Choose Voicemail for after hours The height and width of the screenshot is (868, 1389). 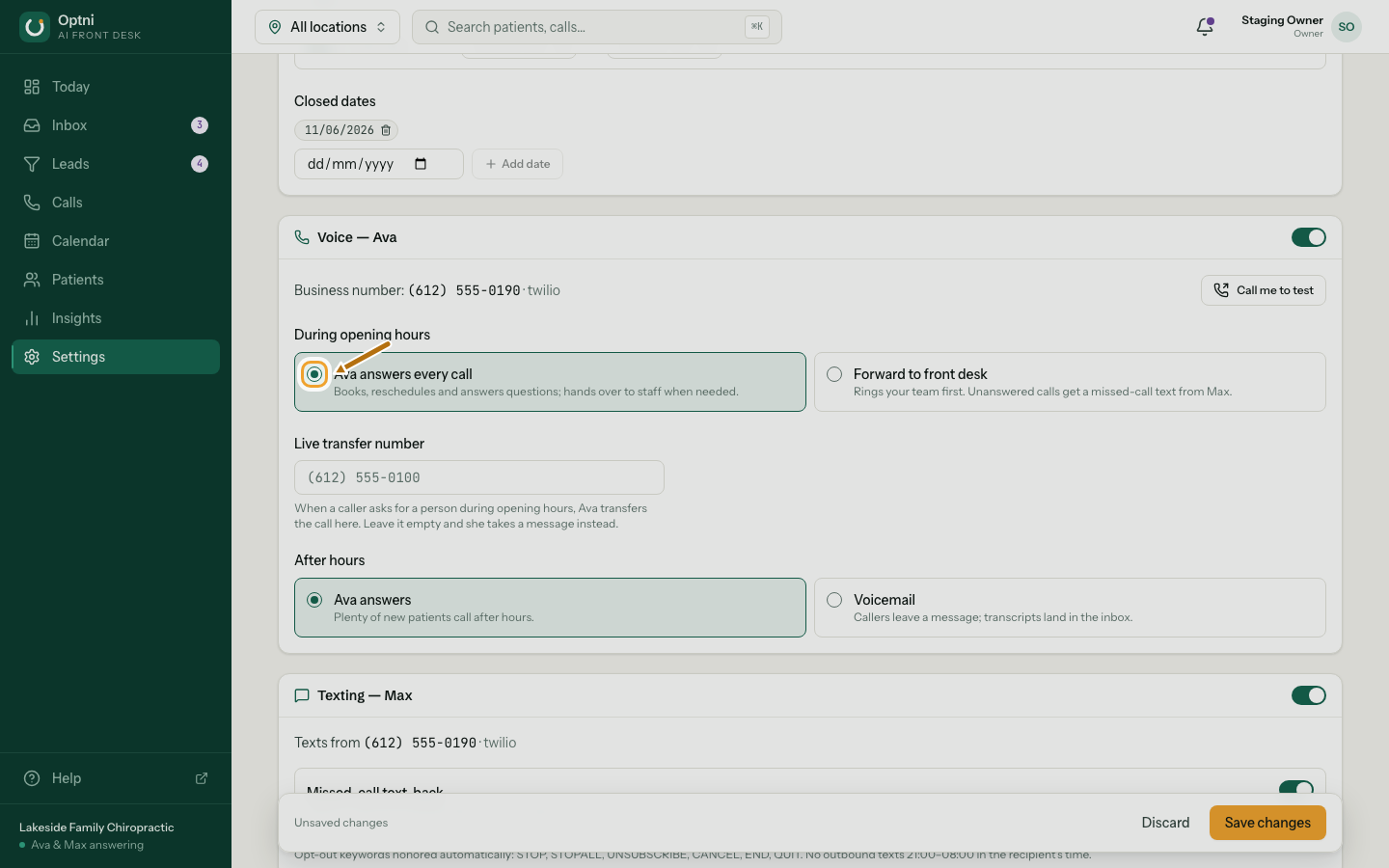1070,608
